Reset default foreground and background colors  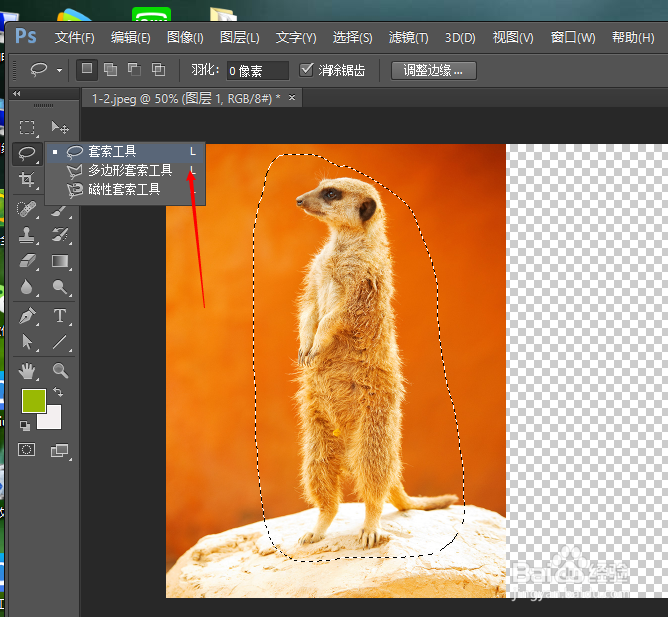click(25, 425)
